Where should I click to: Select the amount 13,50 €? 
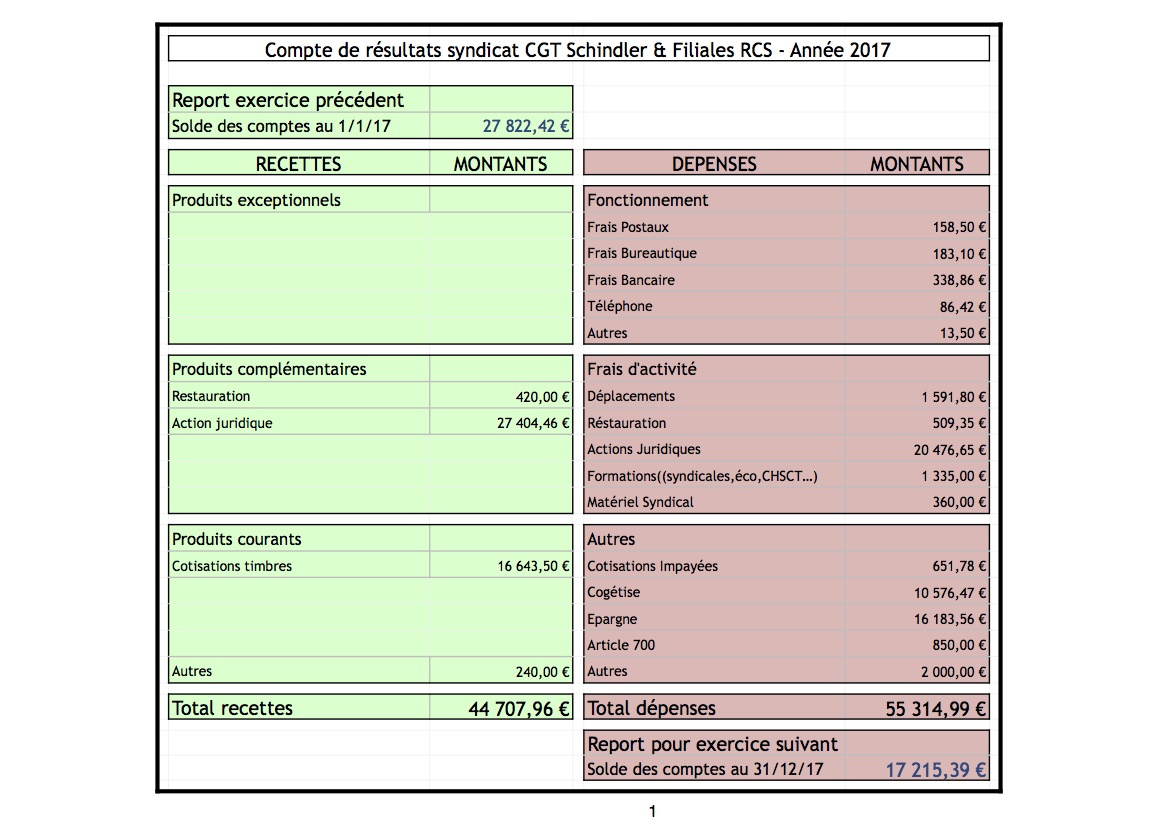(x=962, y=333)
